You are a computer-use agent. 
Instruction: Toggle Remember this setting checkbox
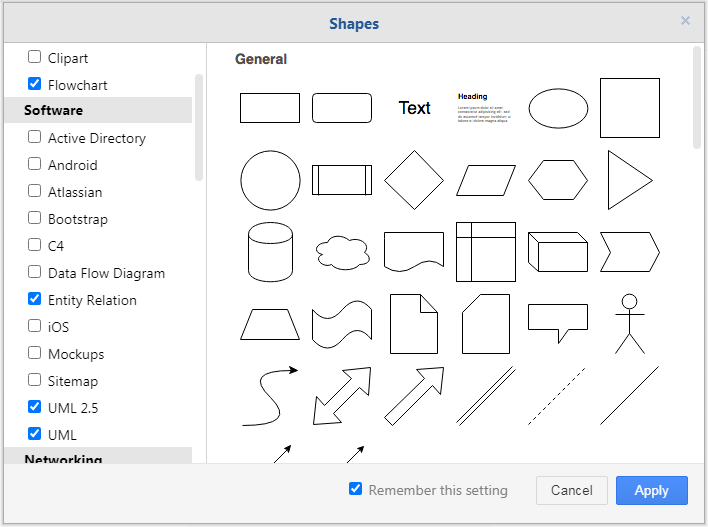pyautogui.click(x=355, y=490)
